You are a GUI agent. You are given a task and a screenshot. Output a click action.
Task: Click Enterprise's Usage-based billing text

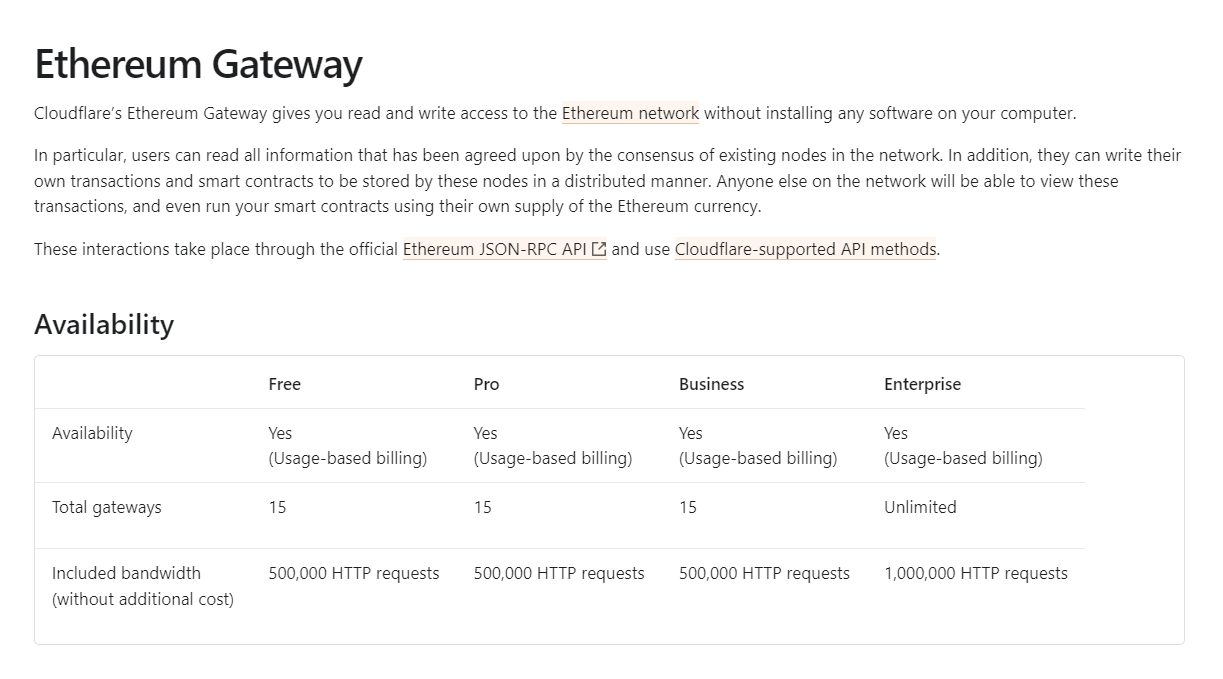(962, 458)
